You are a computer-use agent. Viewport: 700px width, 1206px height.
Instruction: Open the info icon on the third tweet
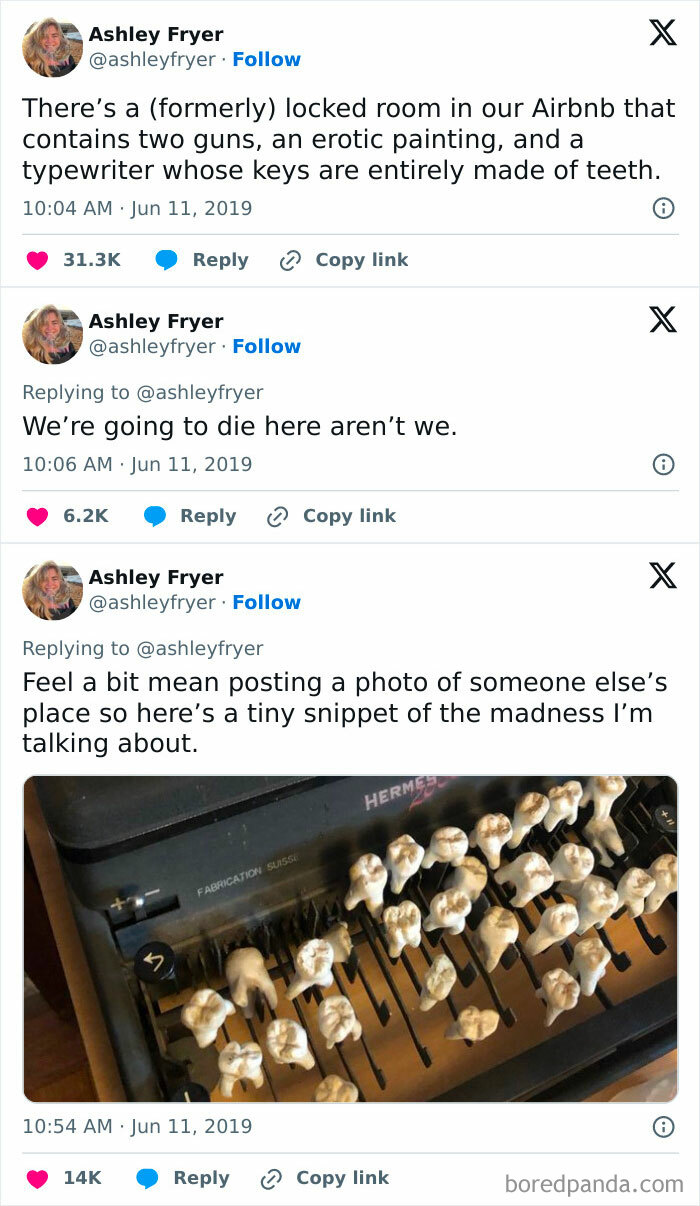[x=663, y=1126]
